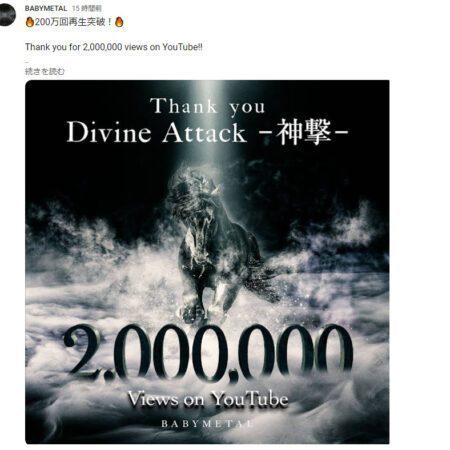Click the 神撃 kanji in the artwork
The height and width of the screenshot is (450, 450).
[304, 132]
